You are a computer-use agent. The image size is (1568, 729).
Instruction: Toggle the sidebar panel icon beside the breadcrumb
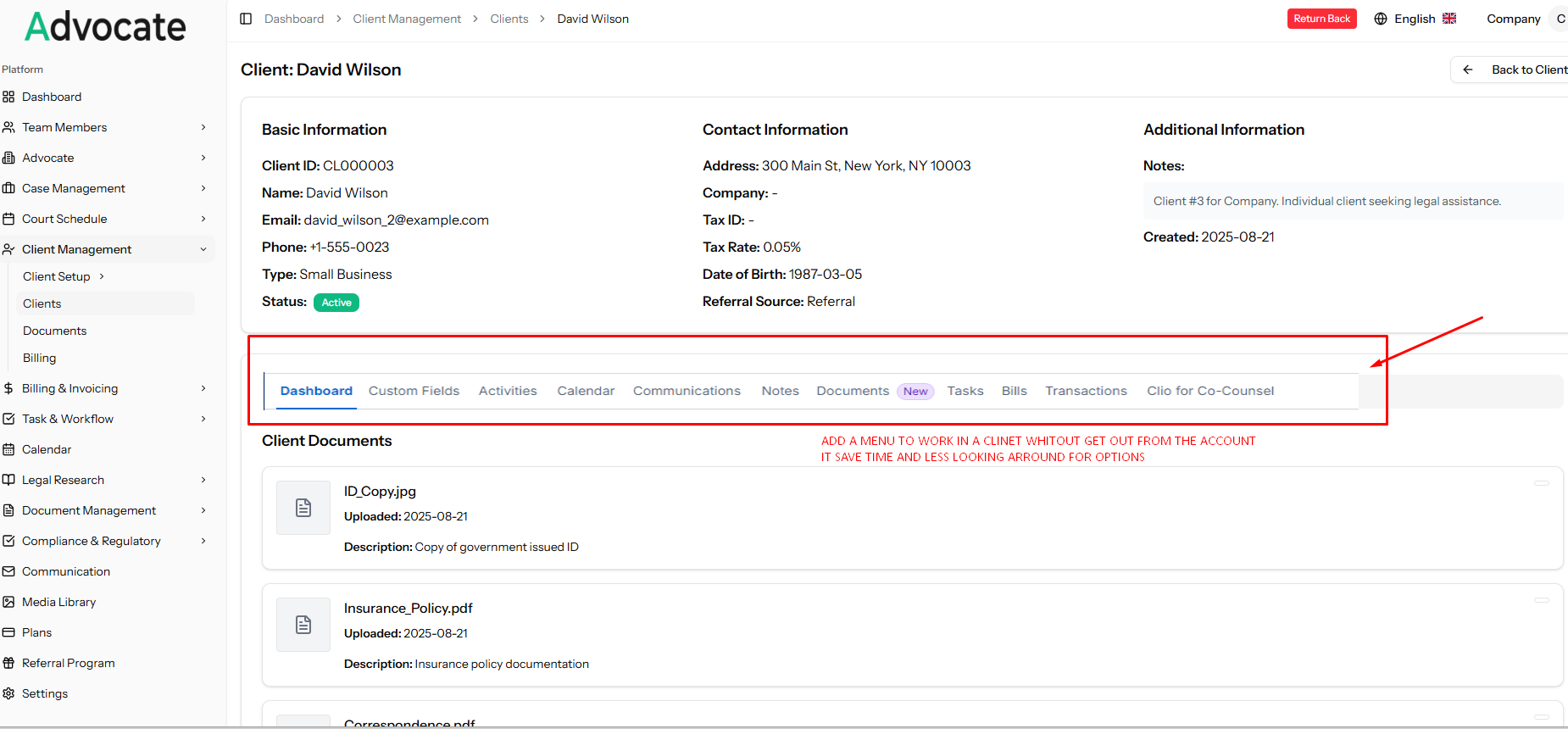(x=246, y=19)
